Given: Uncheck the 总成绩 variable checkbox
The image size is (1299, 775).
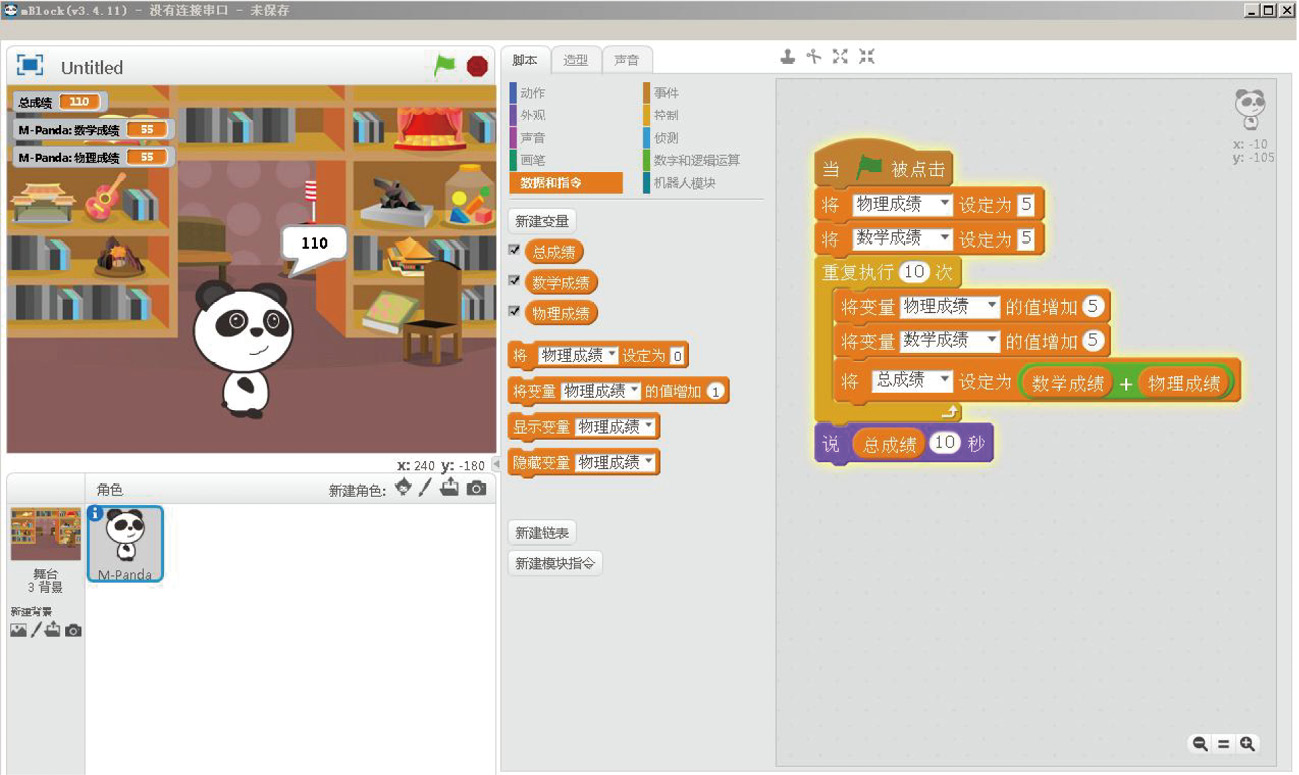Looking at the screenshot, I should [x=514, y=250].
